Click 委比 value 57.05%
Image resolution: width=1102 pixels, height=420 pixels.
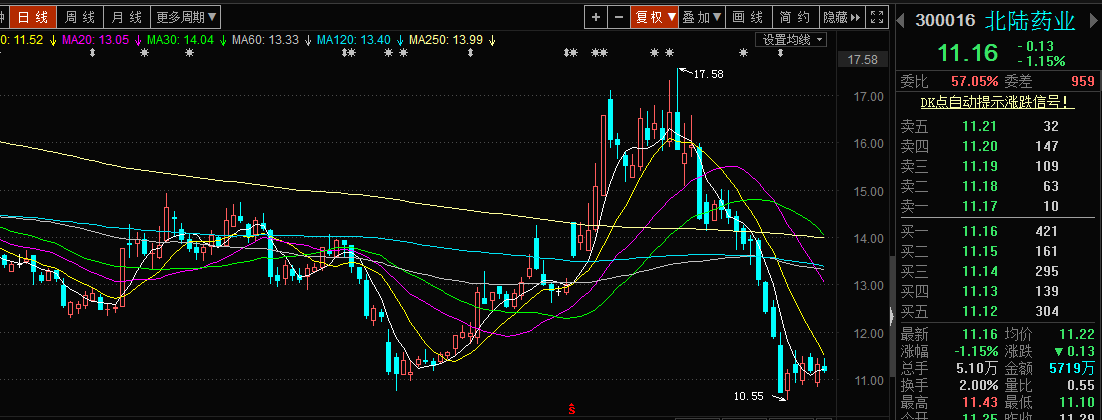coord(975,82)
